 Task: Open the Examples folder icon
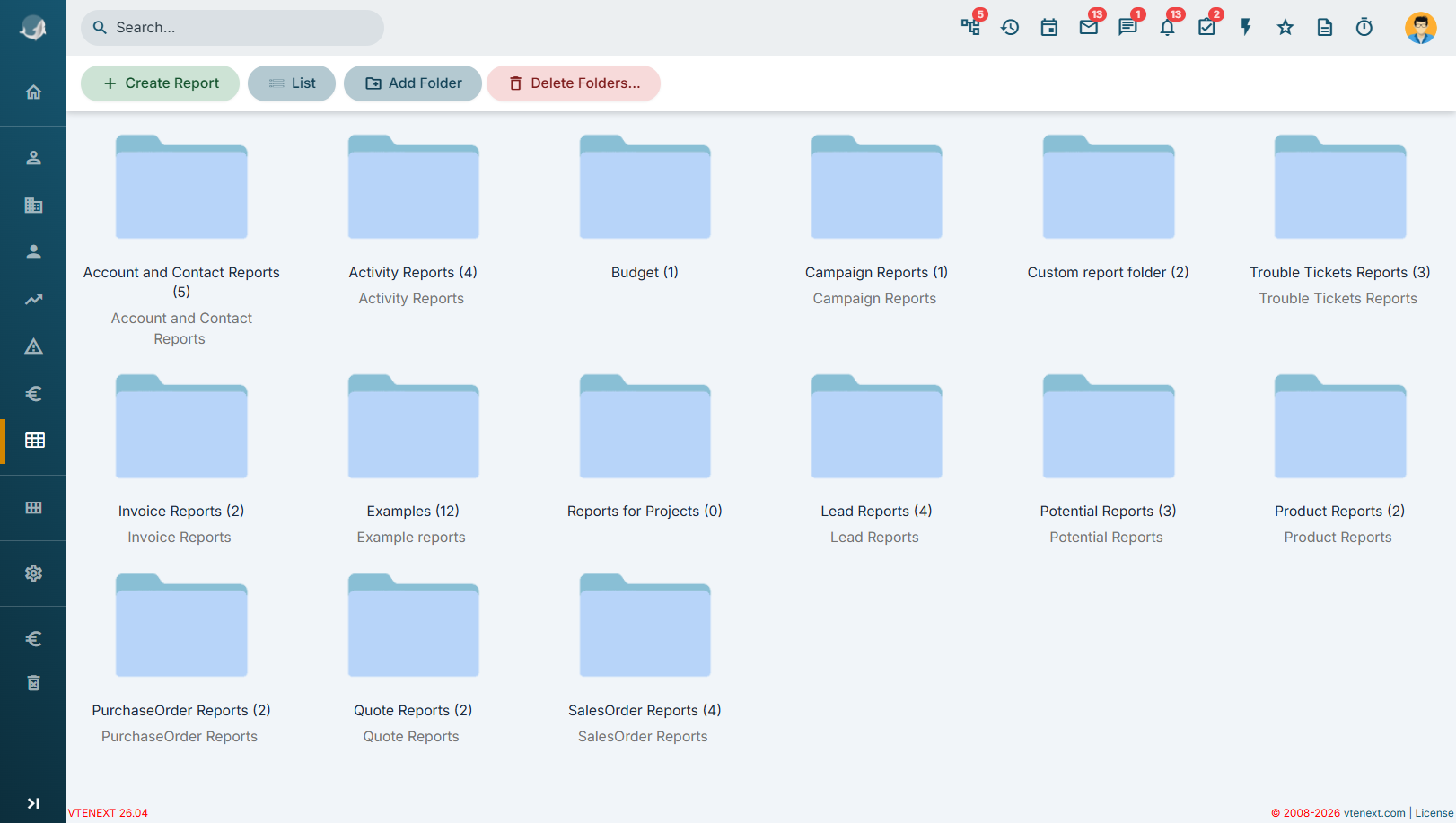[413, 426]
